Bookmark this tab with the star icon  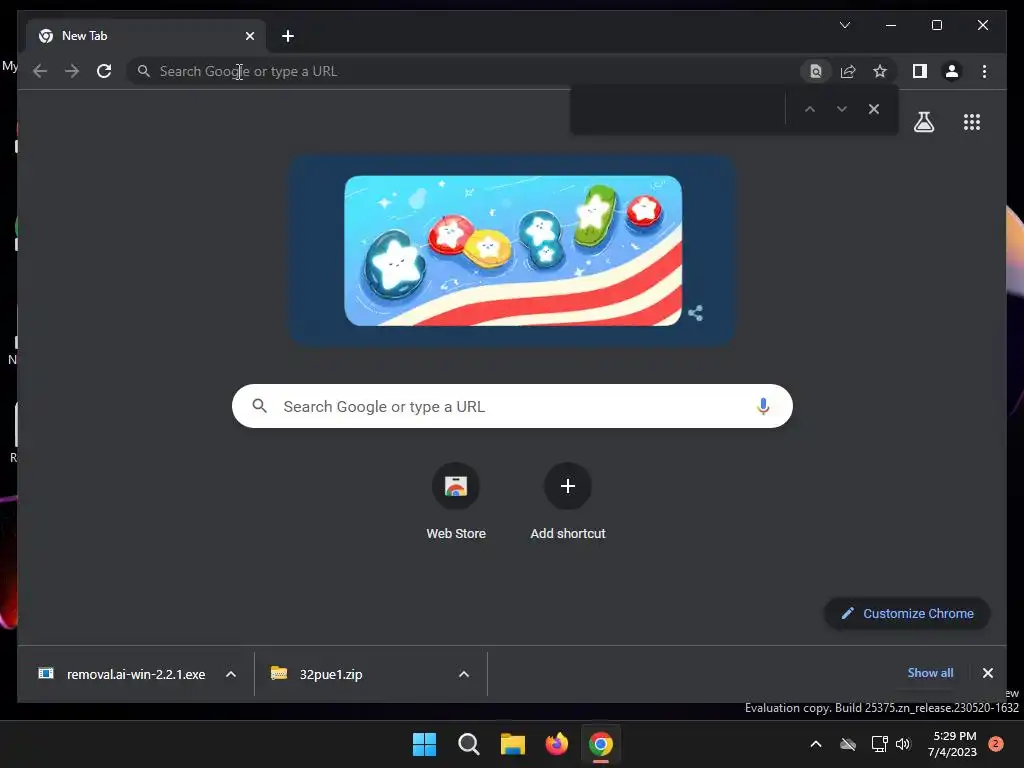(880, 71)
